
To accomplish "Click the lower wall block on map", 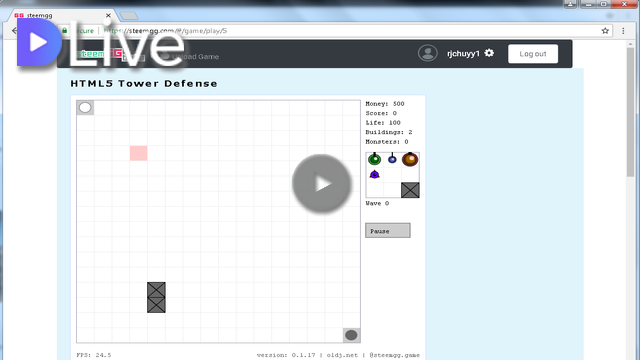I will point(156,305).
